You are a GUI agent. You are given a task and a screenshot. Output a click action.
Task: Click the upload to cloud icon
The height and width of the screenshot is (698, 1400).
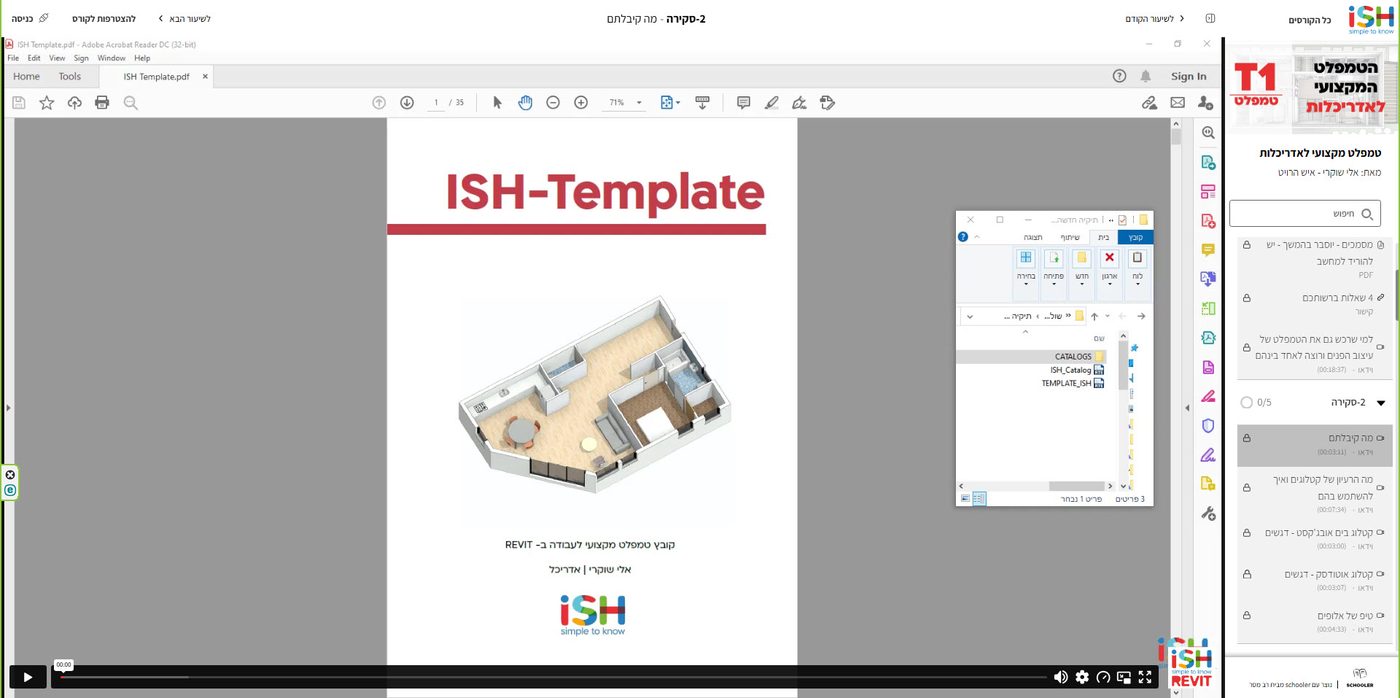[74, 102]
